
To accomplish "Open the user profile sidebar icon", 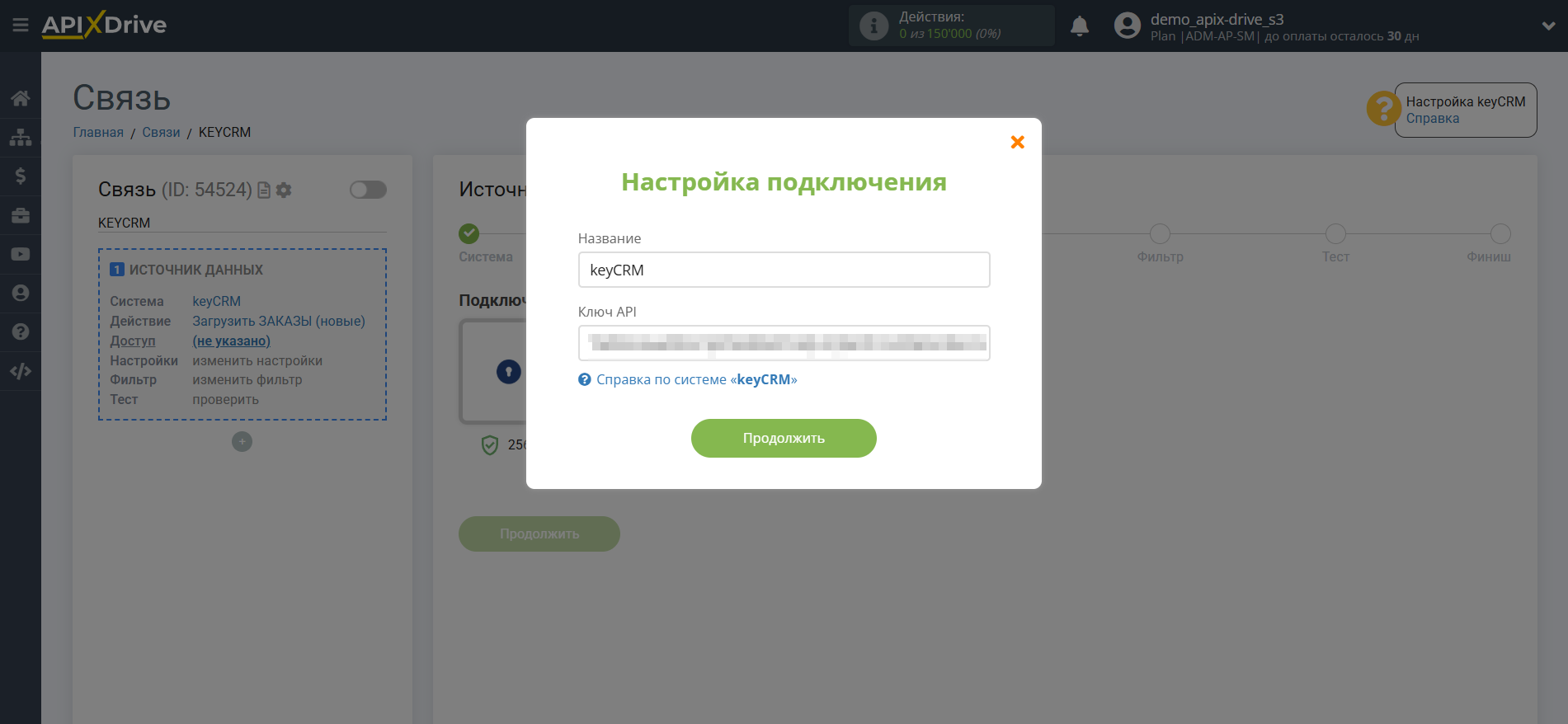I will point(21,293).
